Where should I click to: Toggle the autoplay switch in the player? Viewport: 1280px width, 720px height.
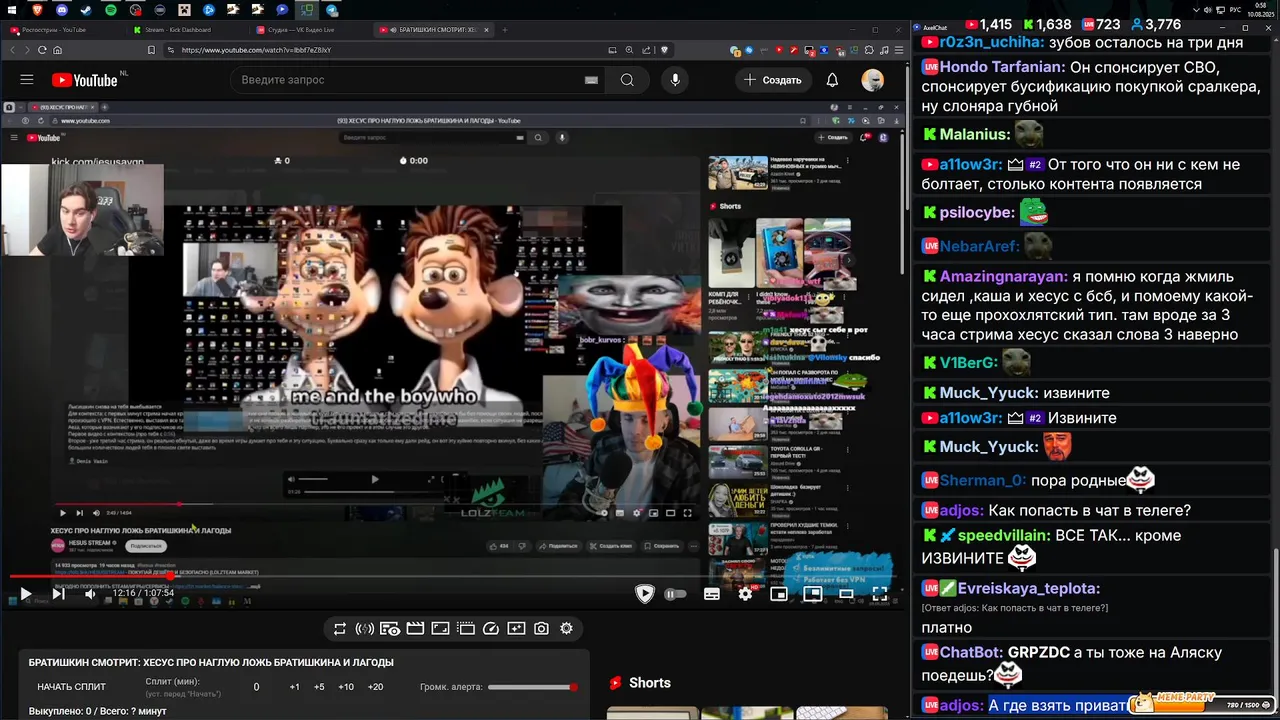676,594
